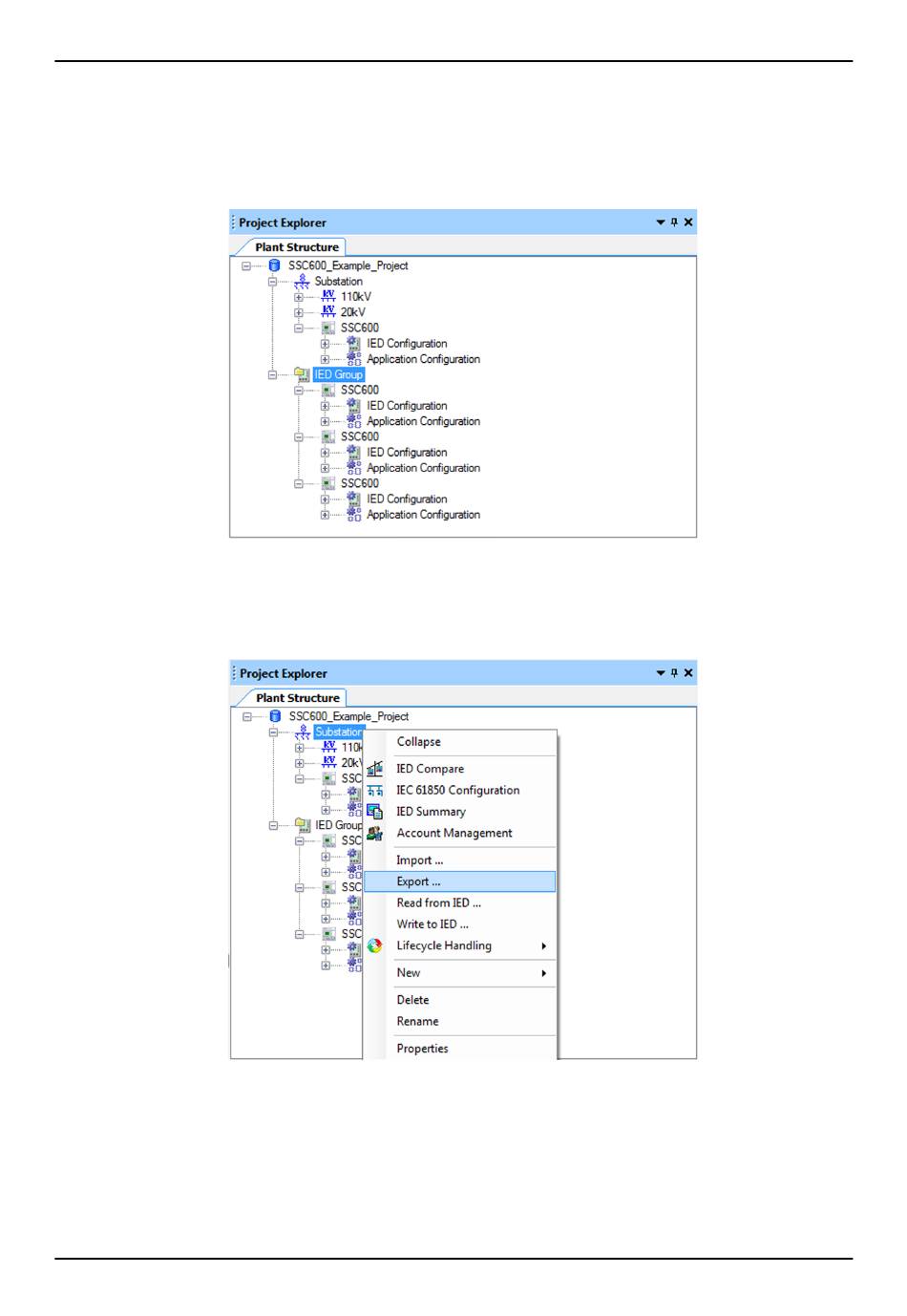The width and height of the screenshot is (907, 1316).
Task: Click Application Configuration icon under Substation's SSC600, upper panel
Action: pos(354,358)
